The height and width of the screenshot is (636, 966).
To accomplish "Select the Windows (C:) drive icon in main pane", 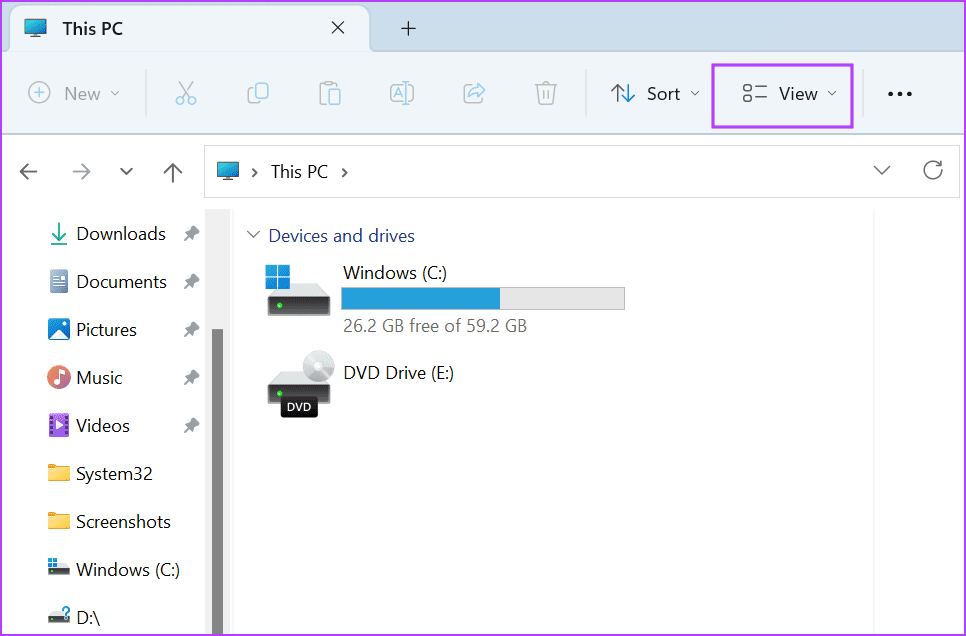I will [x=299, y=290].
